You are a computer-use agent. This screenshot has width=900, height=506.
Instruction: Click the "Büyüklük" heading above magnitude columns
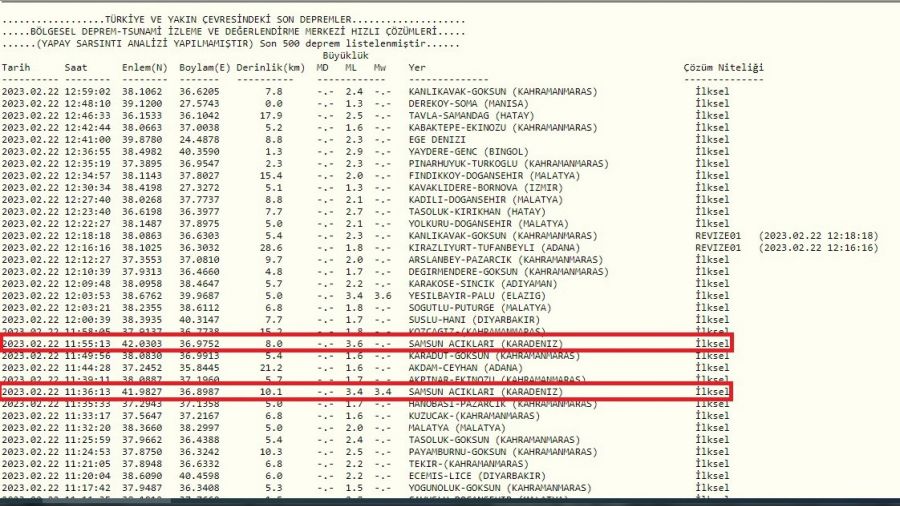coord(346,56)
